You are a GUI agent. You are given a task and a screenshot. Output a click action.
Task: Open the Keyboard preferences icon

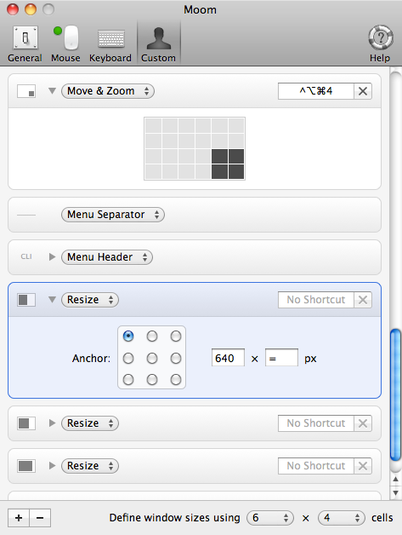tap(110, 44)
